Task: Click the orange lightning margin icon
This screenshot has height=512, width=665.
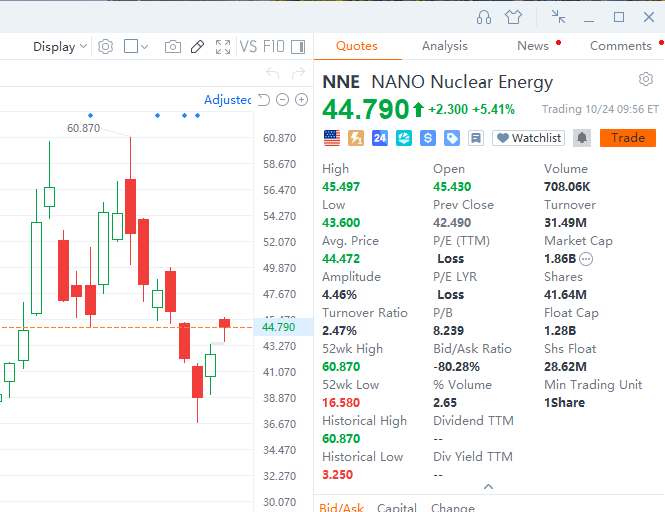Action: click(356, 138)
